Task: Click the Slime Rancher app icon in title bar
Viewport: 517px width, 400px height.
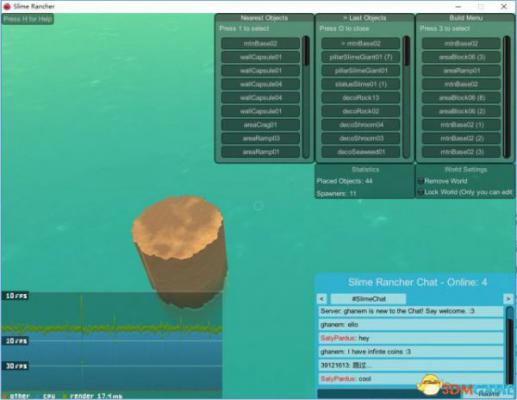Action: click(7, 6)
